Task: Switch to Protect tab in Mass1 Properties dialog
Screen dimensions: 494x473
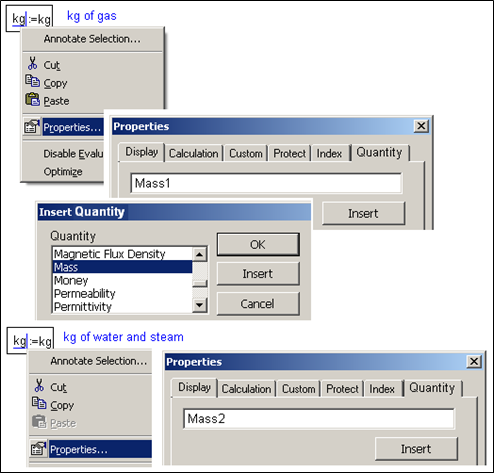Action: click(x=289, y=154)
